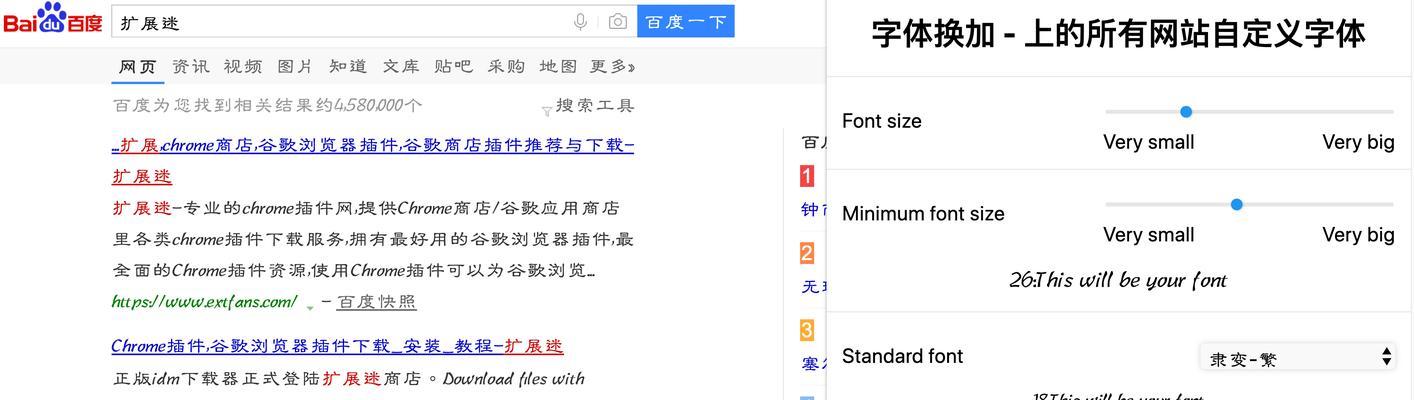Image resolution: width=1414 pixels, height=400 pixels.
Task: Click the 26:This will be your font preview
Action: coord(1118,280)
